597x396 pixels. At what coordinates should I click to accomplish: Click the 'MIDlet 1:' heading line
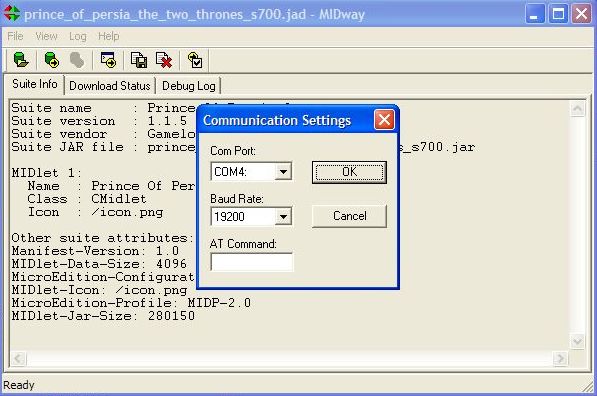pyautogui.click(x=46, y=173)
